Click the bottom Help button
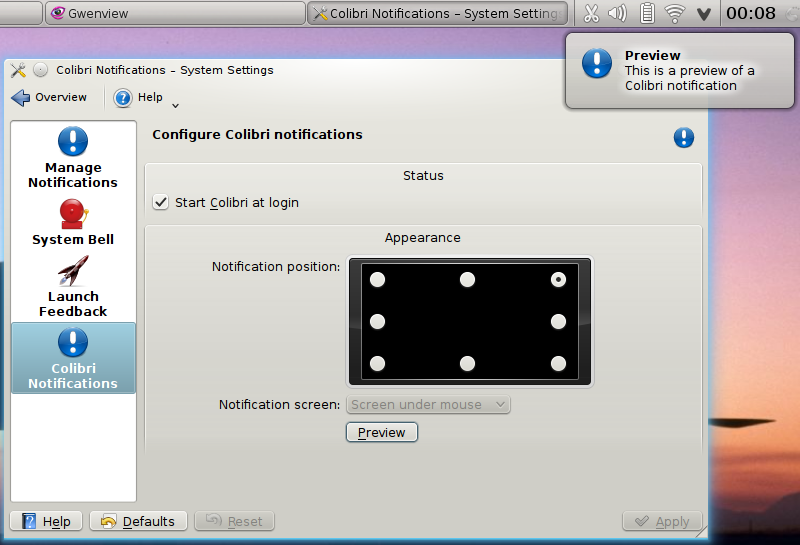The height and width of the screenshot is (545, 800). (x=46, y=521)
